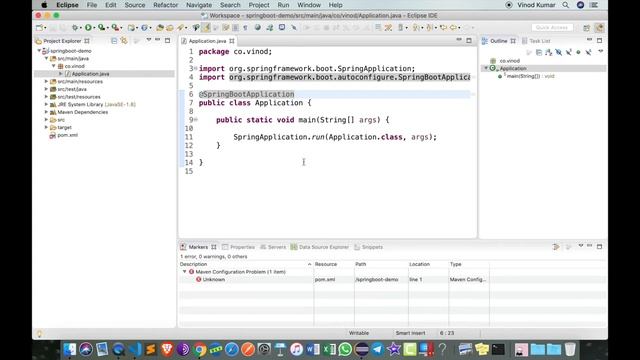Click the Java EE perspective icon
The height and width of the screenshot is (360, 640).
pos(599,28)
